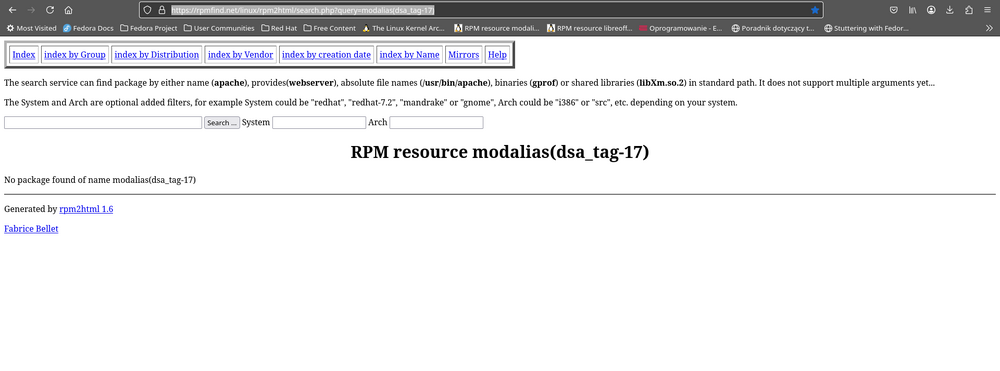Open the Library toolbar icon
The height and width of the screenshot is (371, 1000).
click(x=913, y=10)
